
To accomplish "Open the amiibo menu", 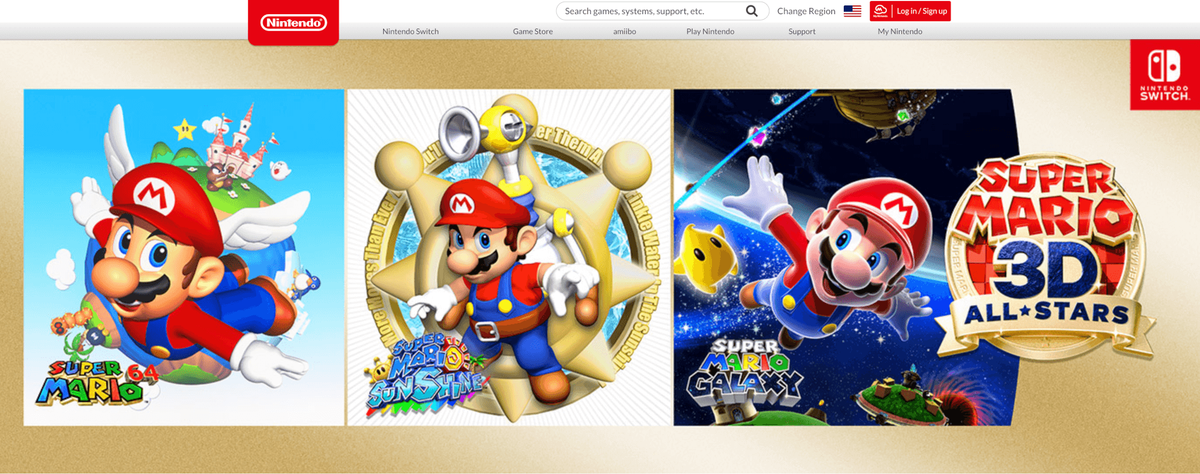I will click(627, 31).
